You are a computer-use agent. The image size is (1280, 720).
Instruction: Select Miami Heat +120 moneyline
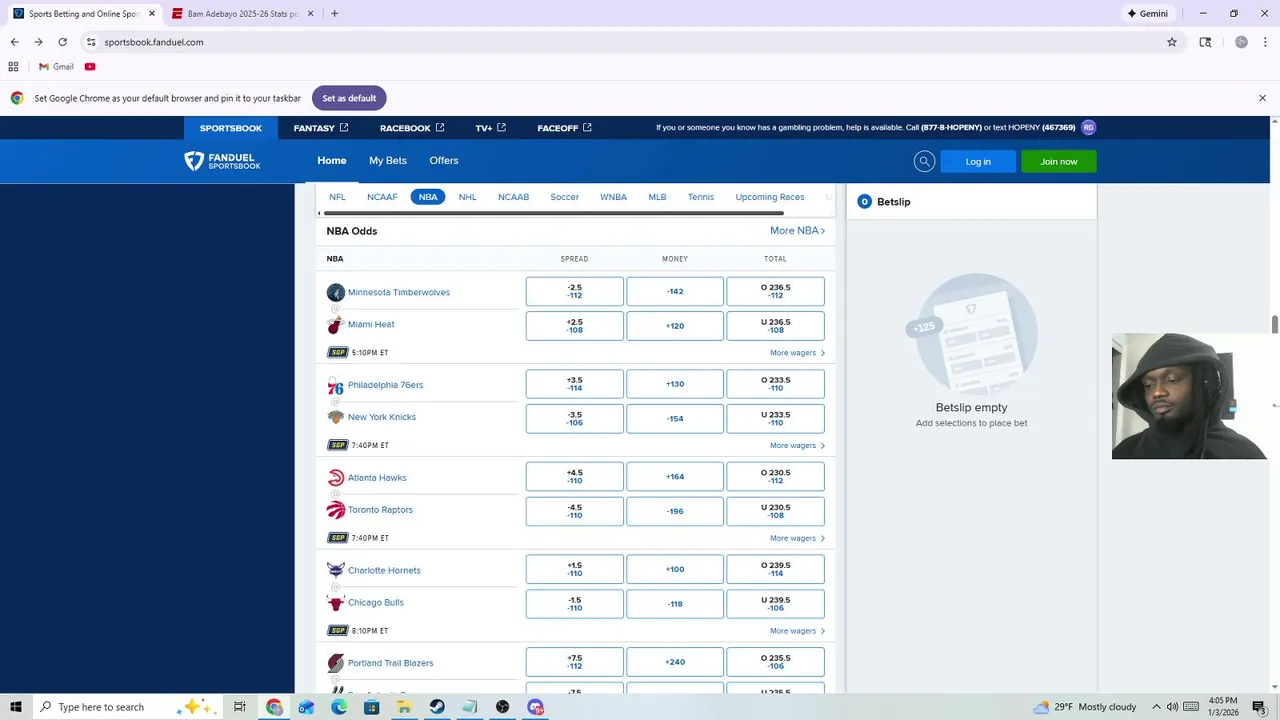(x=675, y=326)
